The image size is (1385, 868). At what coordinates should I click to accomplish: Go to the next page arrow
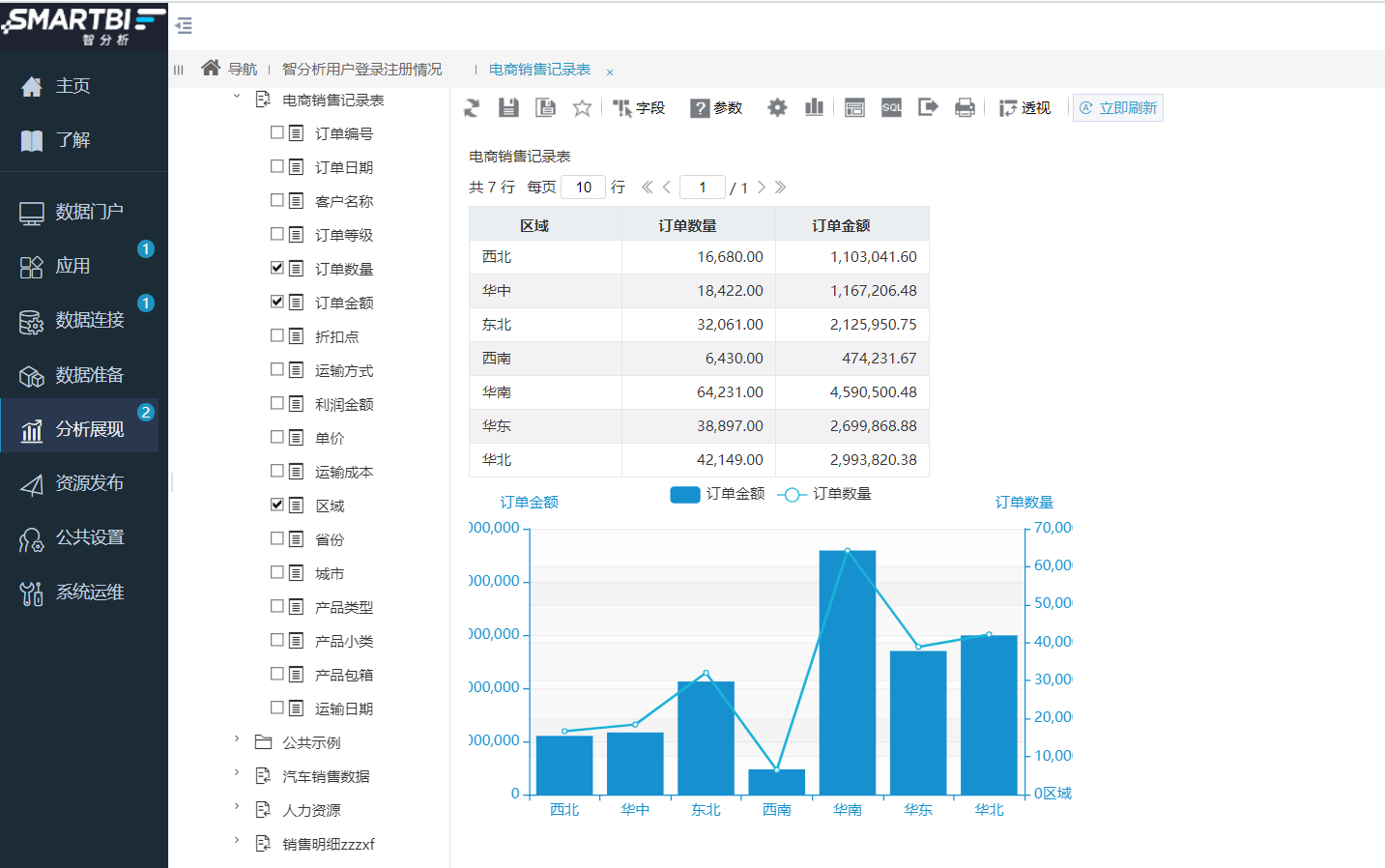pyautogui.click(x=762, y=188)
